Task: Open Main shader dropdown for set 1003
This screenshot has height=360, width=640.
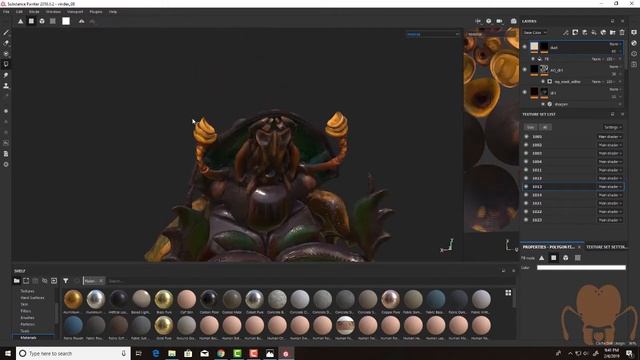Action: click(x=610, y=153)
